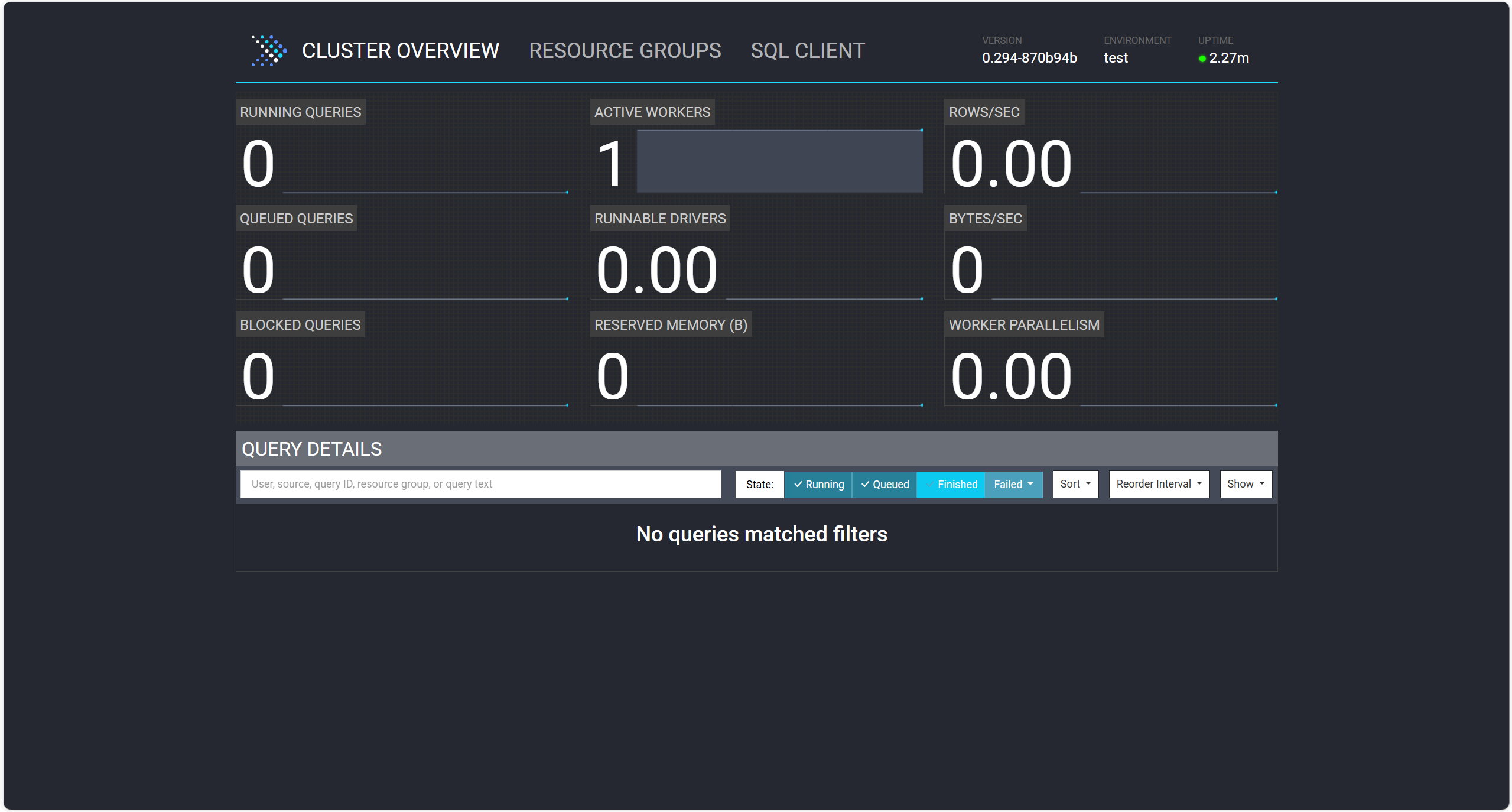This screenshot has height=812, width=1512.
Task: Click the Queued filter checkmark icon
Action: coord(865,484)
